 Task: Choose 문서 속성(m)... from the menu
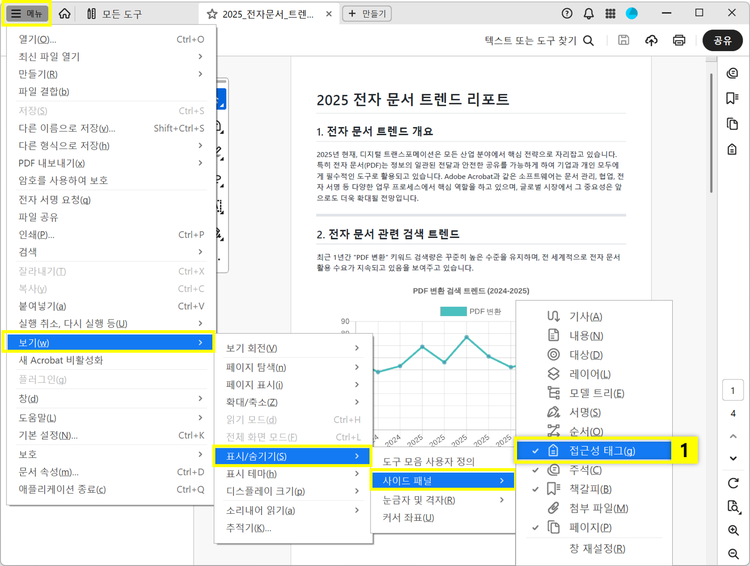pyautogui.click(x=111, y=472)
